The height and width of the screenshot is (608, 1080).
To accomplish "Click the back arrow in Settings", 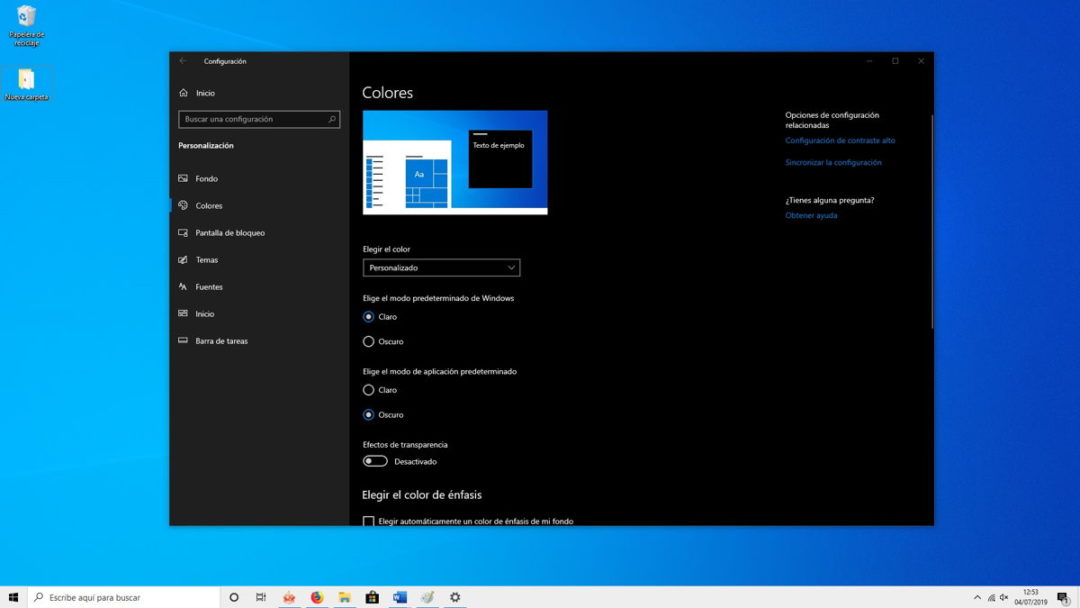I will tap(182, 60).
